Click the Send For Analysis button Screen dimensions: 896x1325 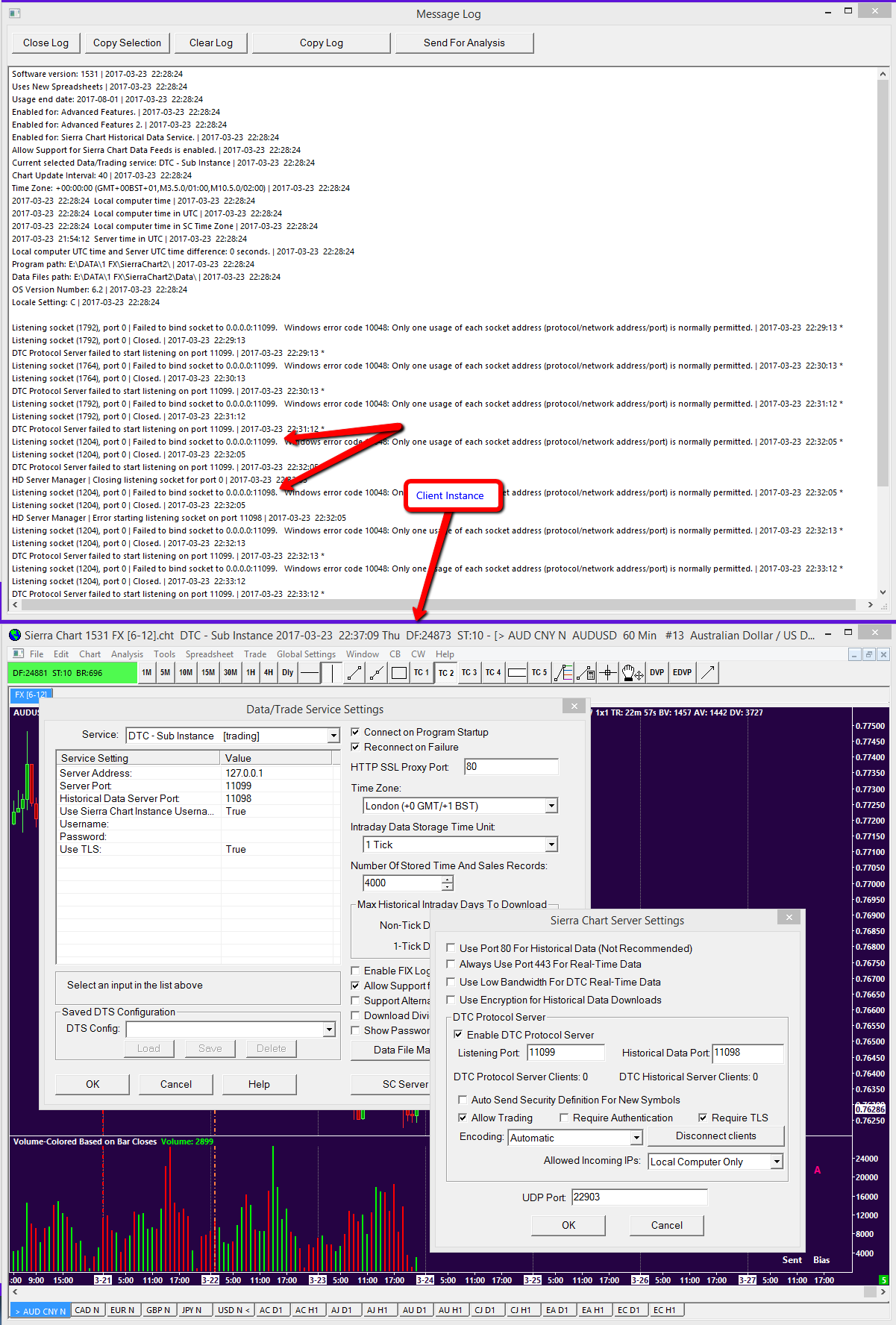point(464,43)
